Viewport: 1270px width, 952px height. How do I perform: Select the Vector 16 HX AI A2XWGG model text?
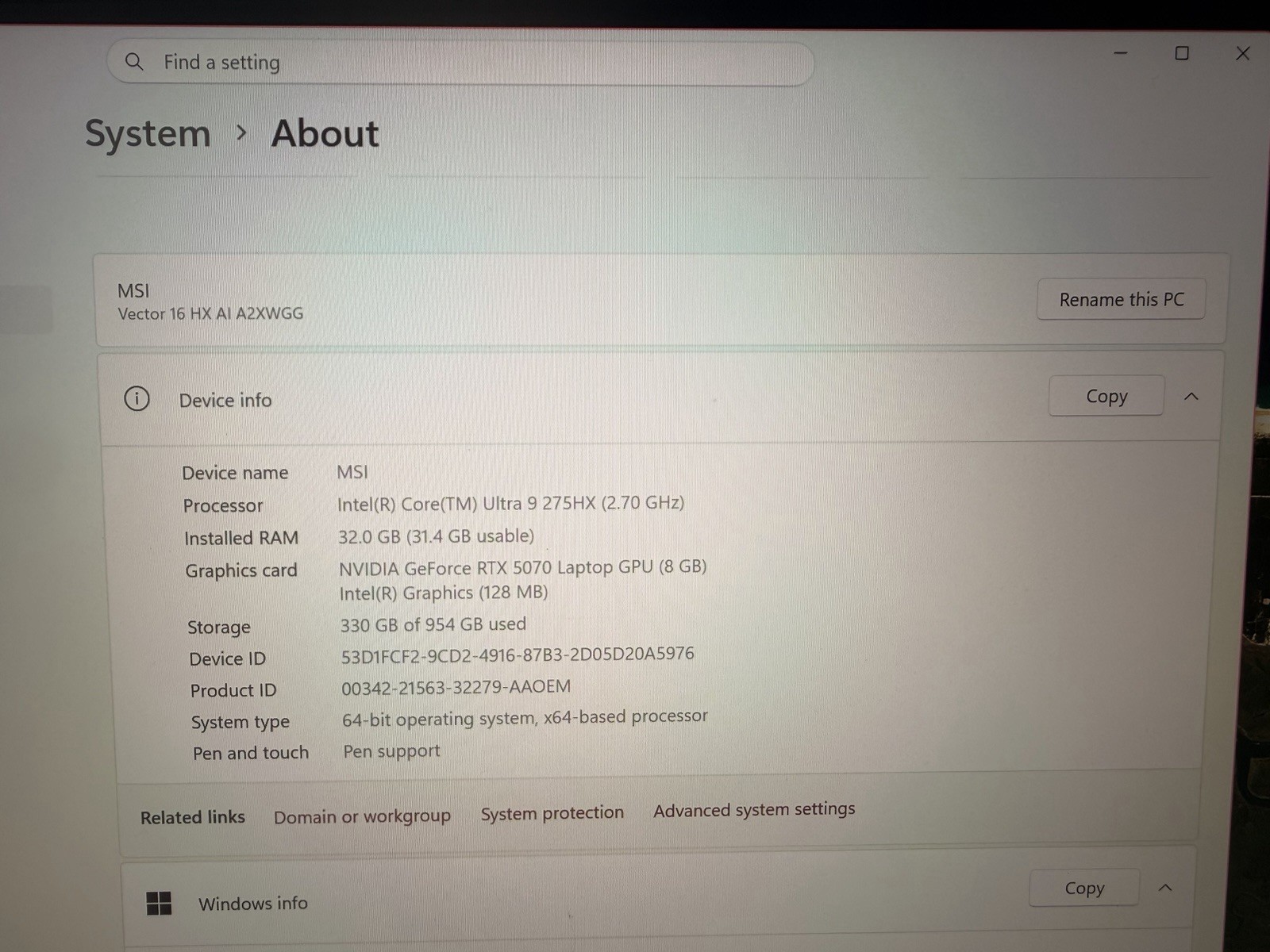[210, 313]
